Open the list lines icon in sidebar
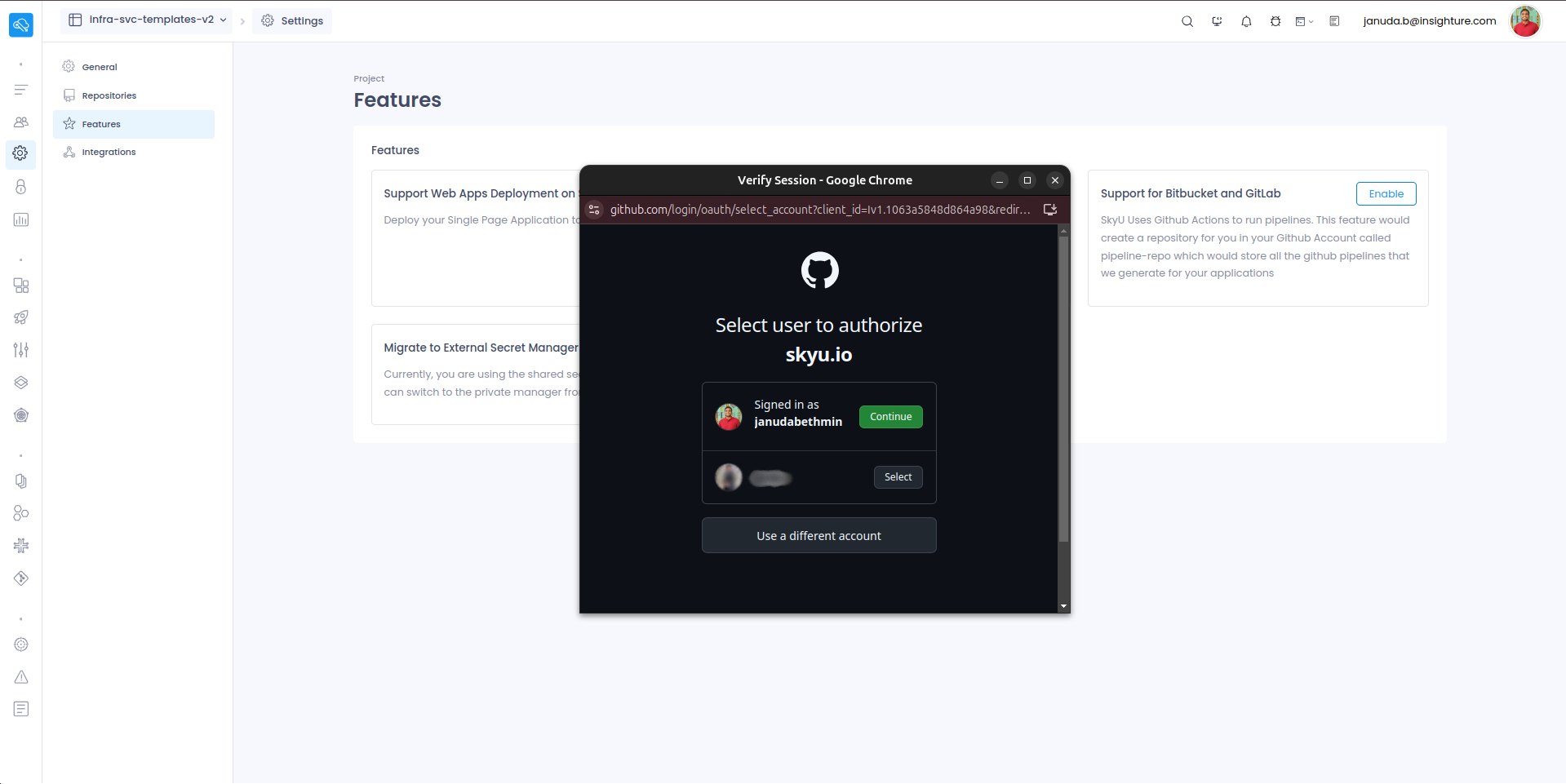This screenshot has width=1566, height=784. point(21,90)
